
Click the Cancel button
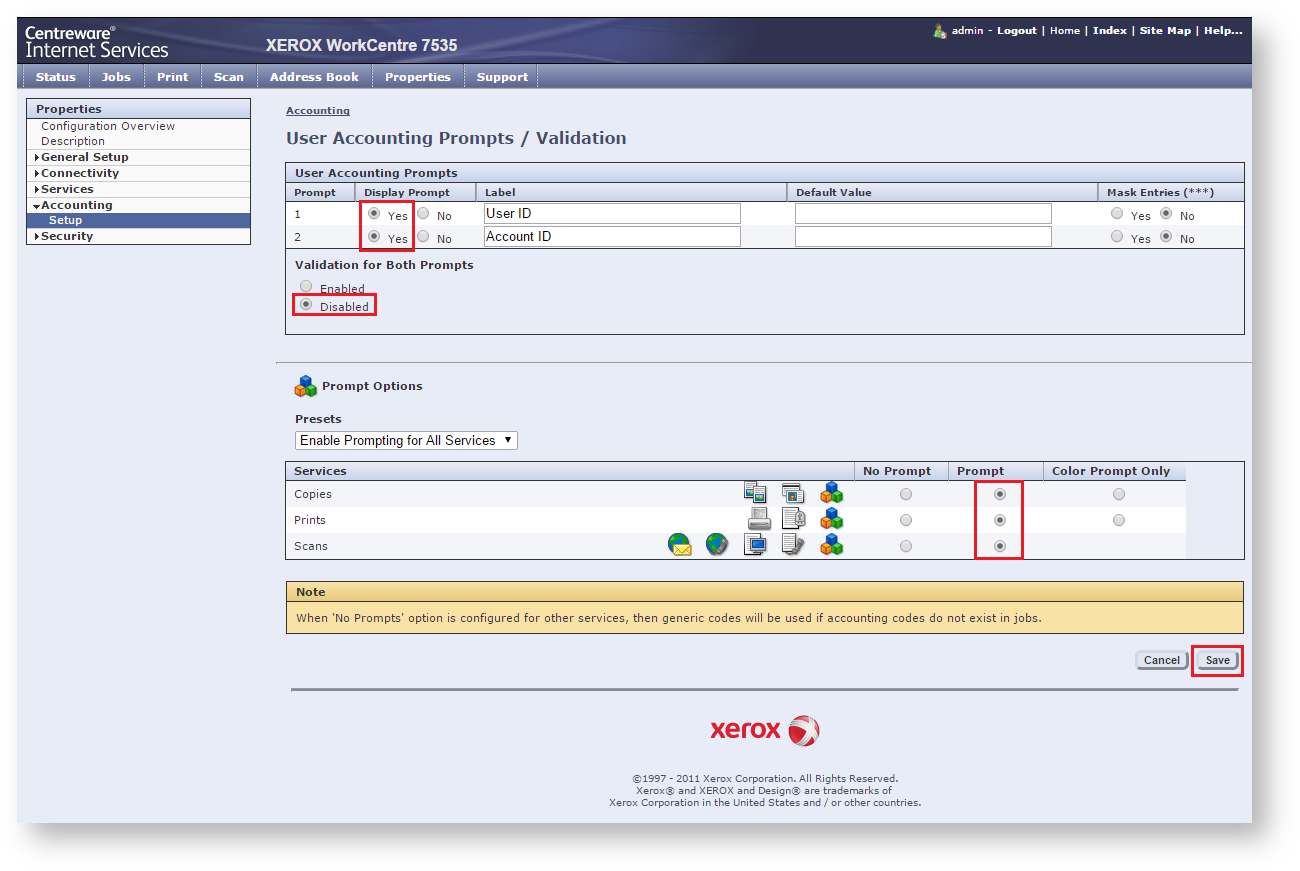(x=1162, y=660)
